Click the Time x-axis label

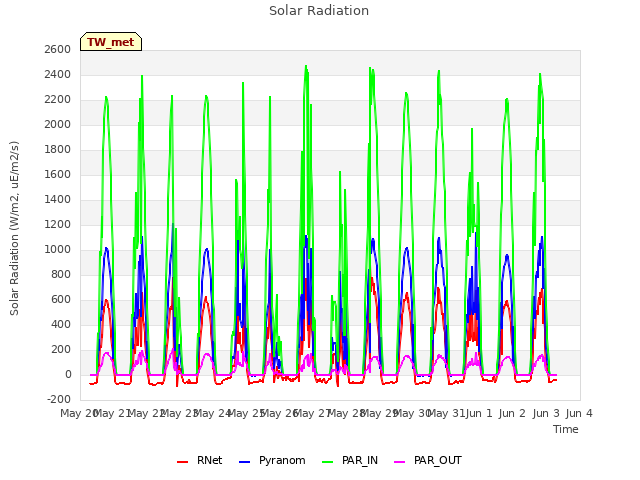pyautogui.click(x=566, y=429)
